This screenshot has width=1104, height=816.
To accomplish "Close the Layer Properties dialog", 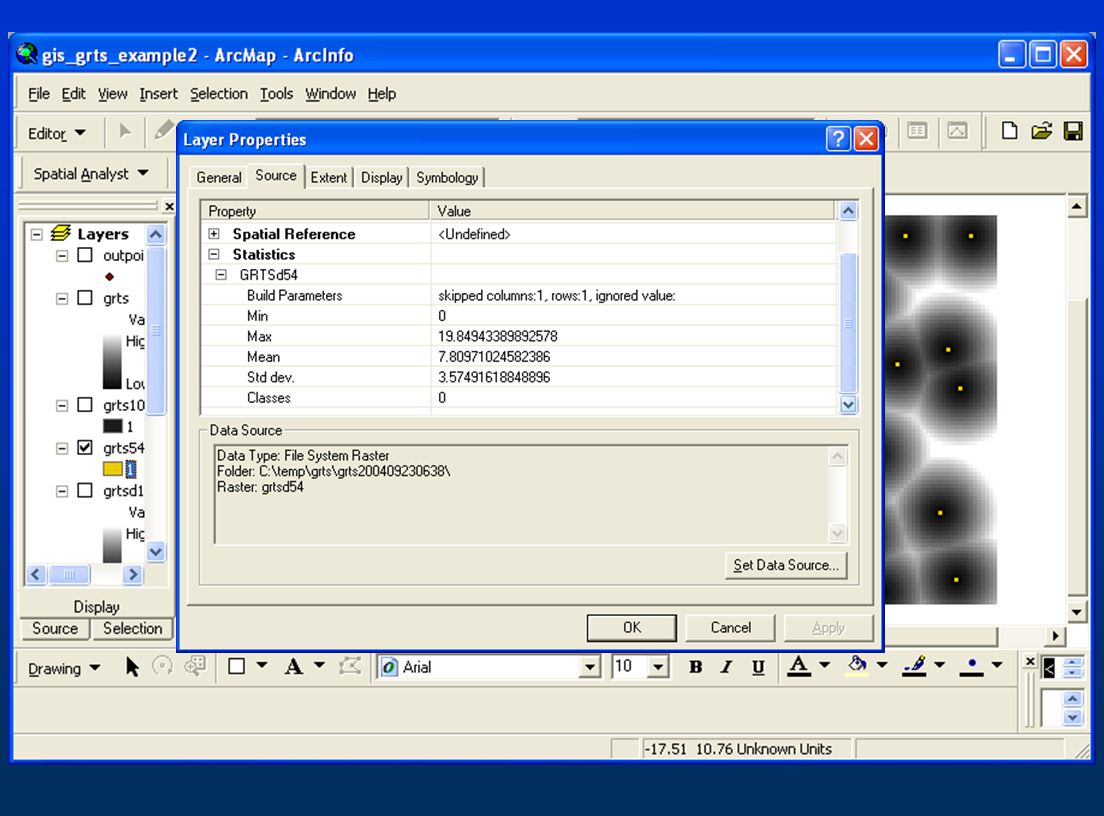I will click(x=866, y=139).
